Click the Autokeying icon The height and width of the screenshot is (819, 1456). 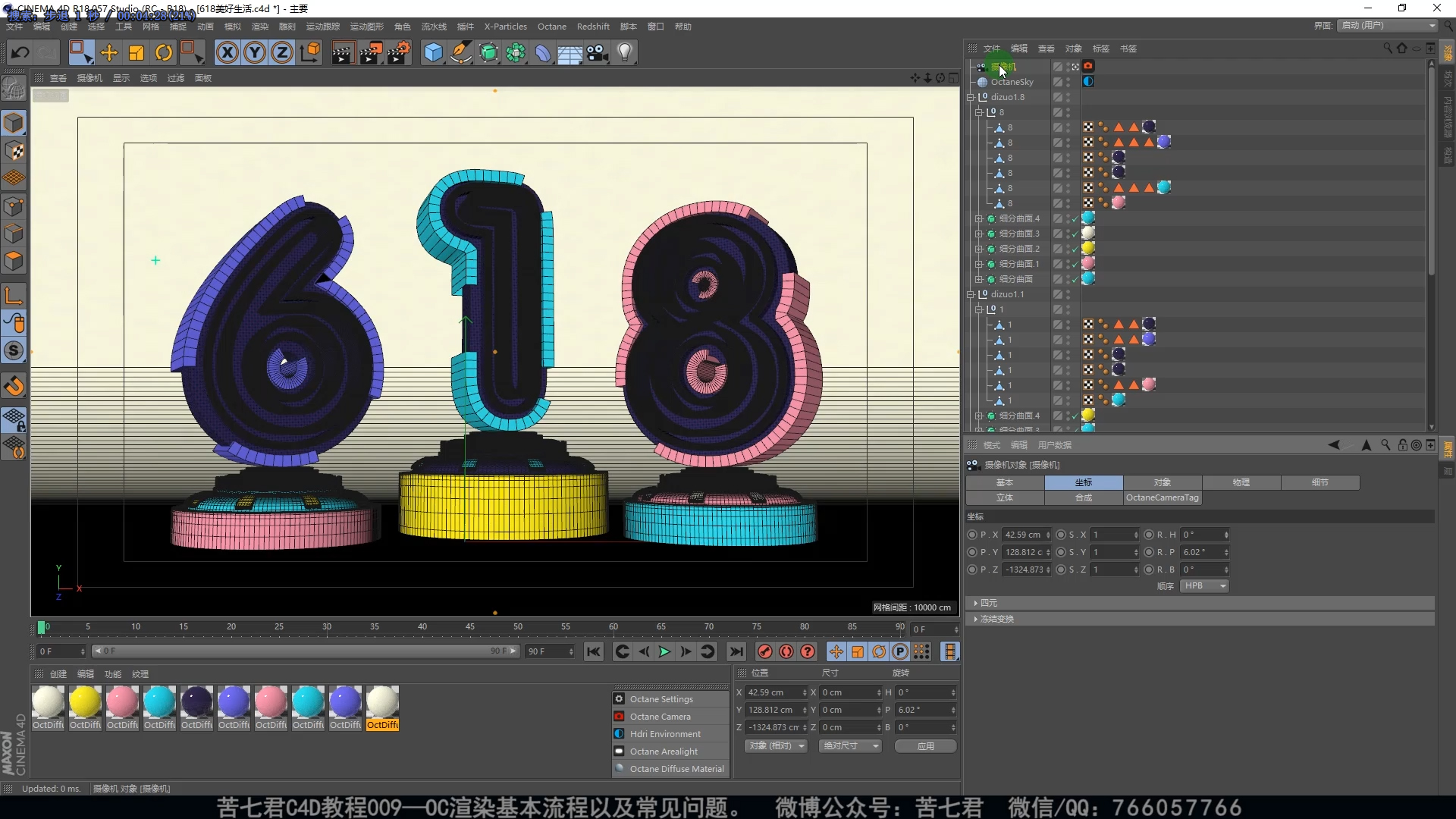tap(786, 651)
